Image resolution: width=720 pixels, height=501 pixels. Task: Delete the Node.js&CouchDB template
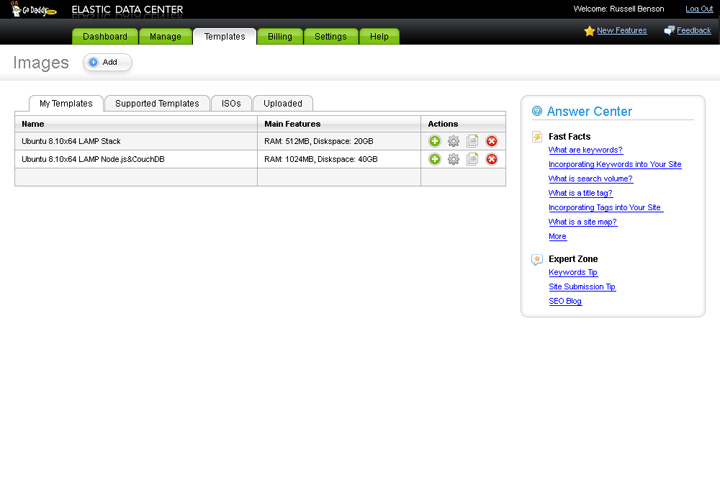tap(491, 159)
